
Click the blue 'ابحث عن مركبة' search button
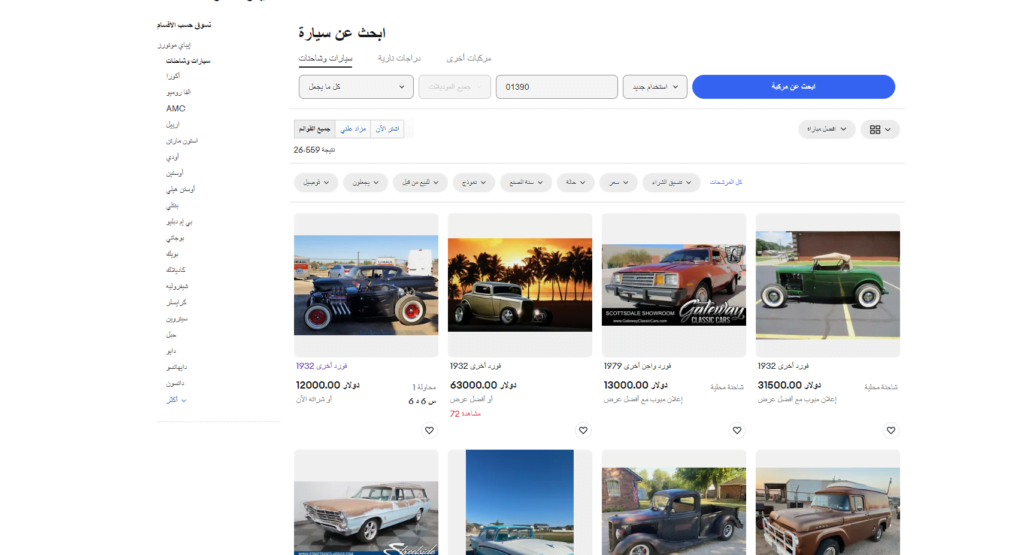(793, 87)
